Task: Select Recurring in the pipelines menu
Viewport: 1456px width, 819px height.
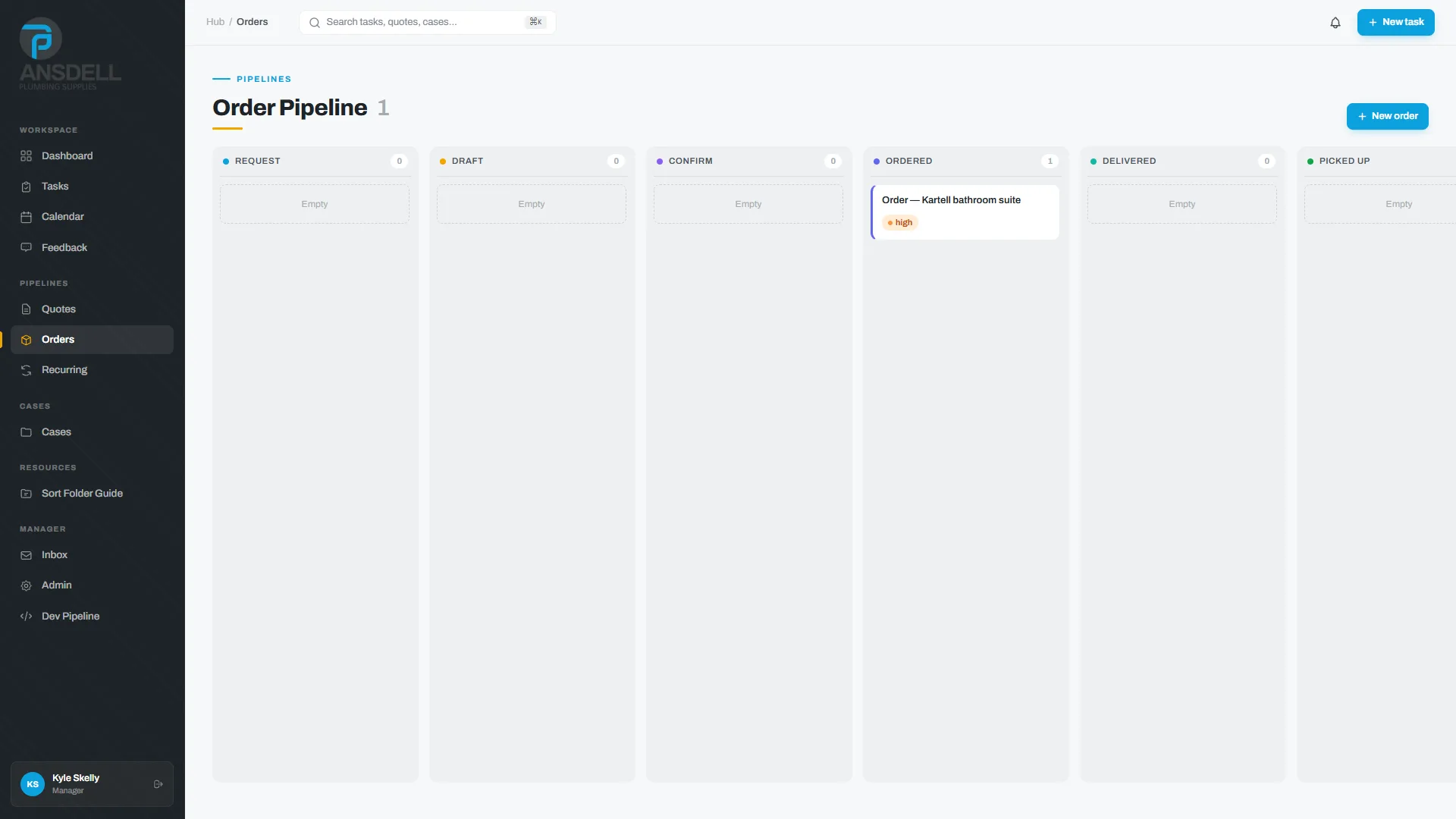Action: click(92, 370)
